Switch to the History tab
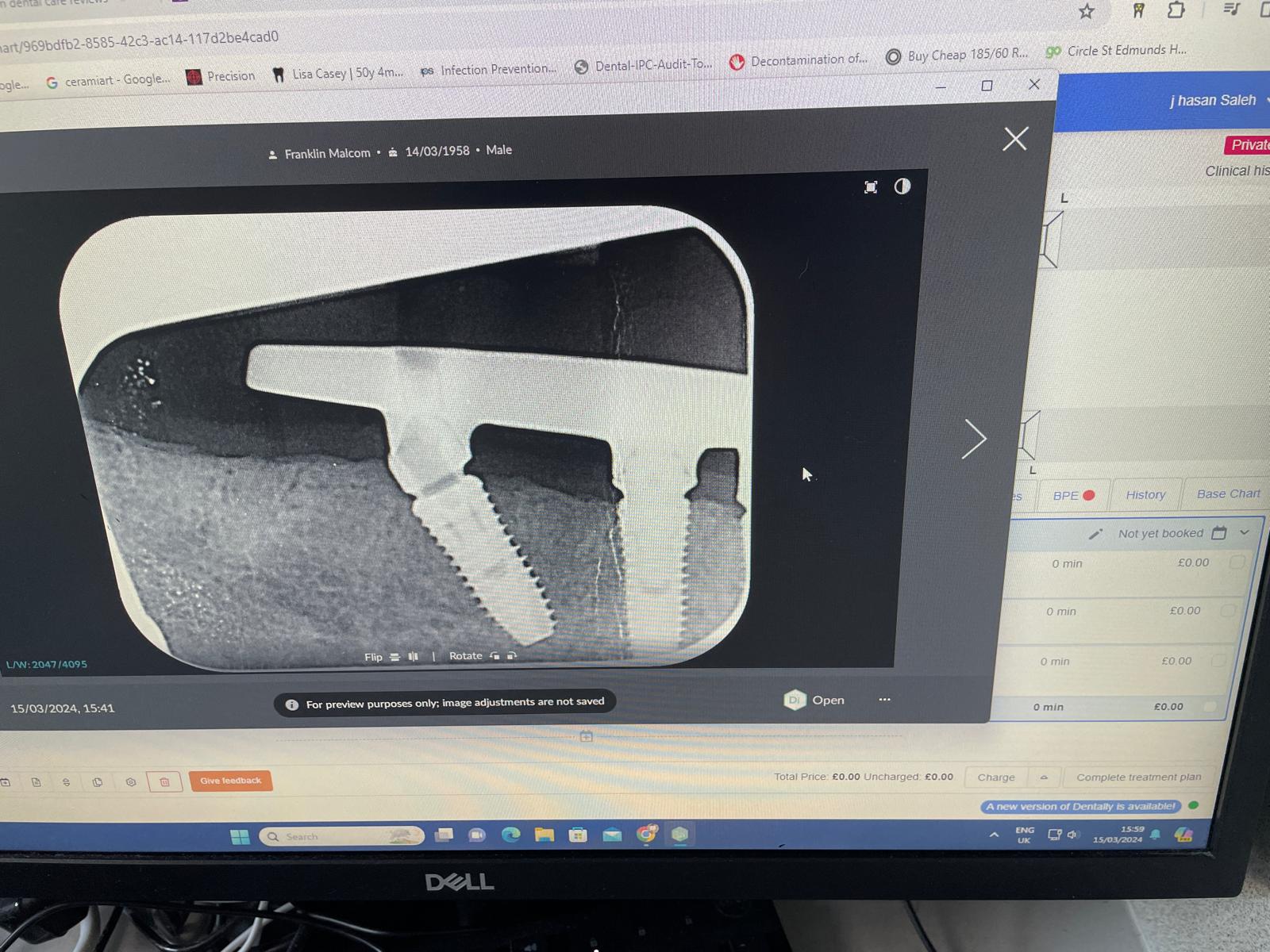The image size is (1270, 952). click(1145, 495)
